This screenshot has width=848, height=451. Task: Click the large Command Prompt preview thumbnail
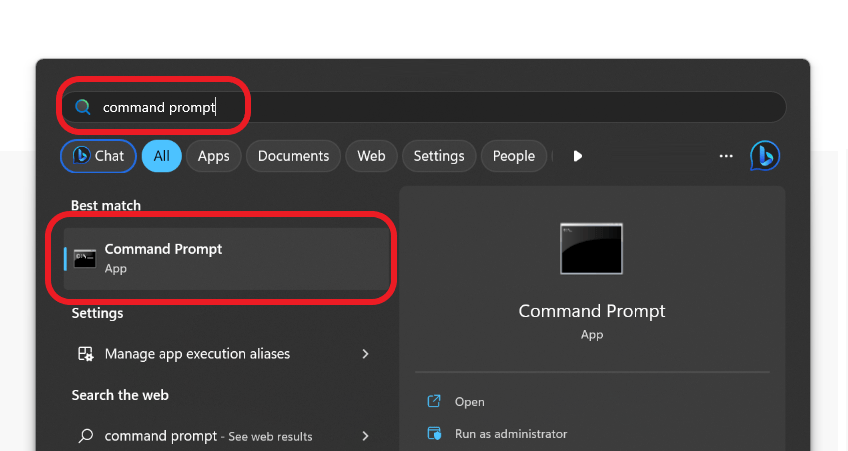[591, 249]
